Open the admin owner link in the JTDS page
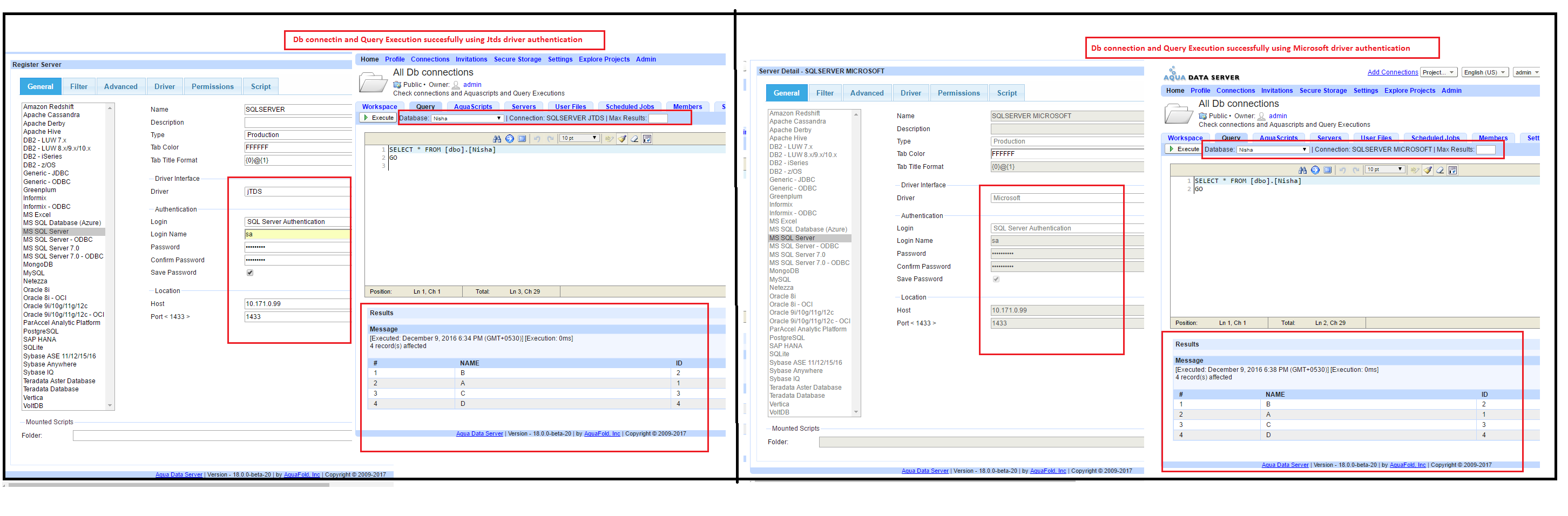This screenshot has width=1568, height=516. pyautogui.click(x=472, y=85)
